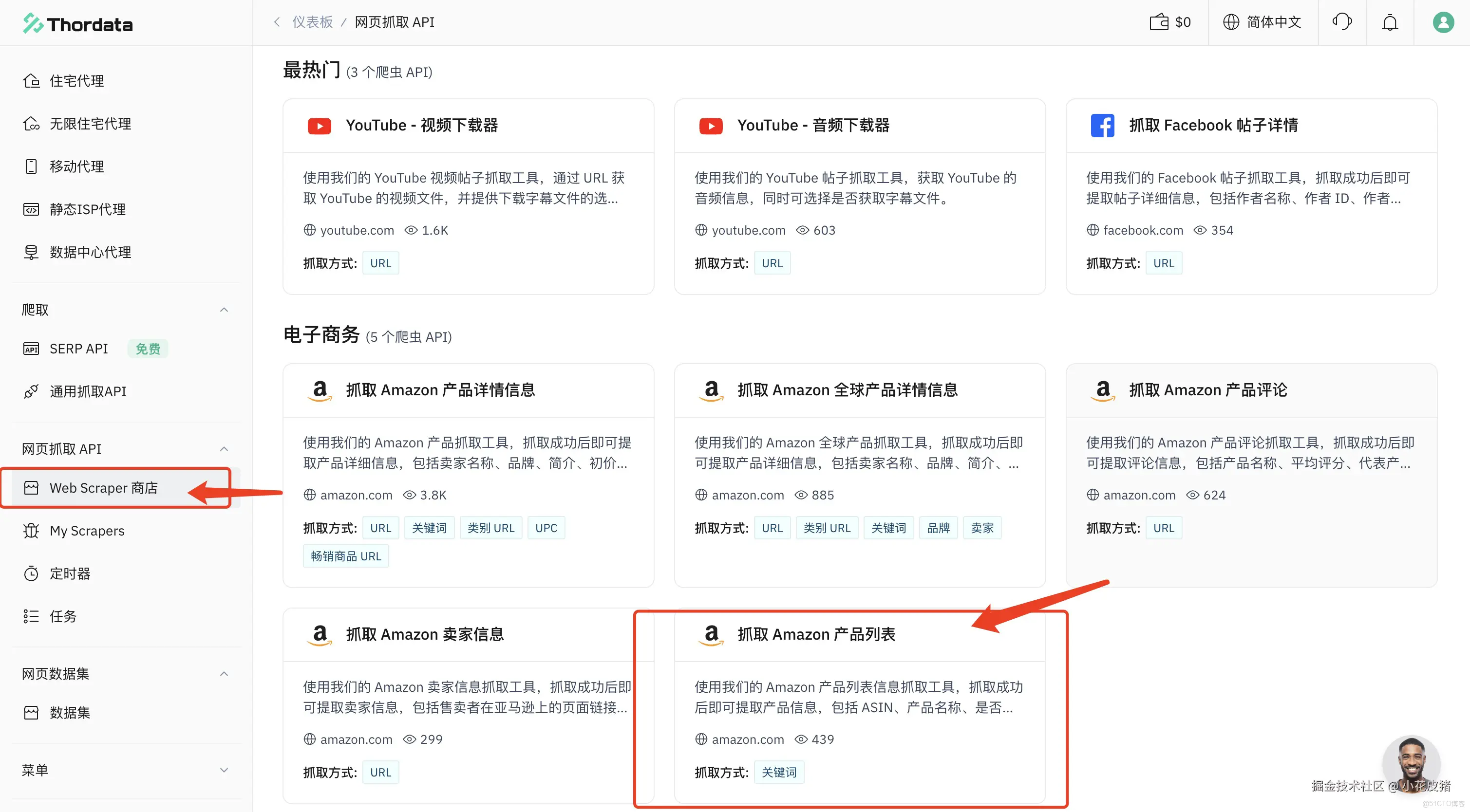This screenshot has width=1470, height=812.
Task: Click YouTube icon on 视频下载器 card
Action: coord(319,126)
